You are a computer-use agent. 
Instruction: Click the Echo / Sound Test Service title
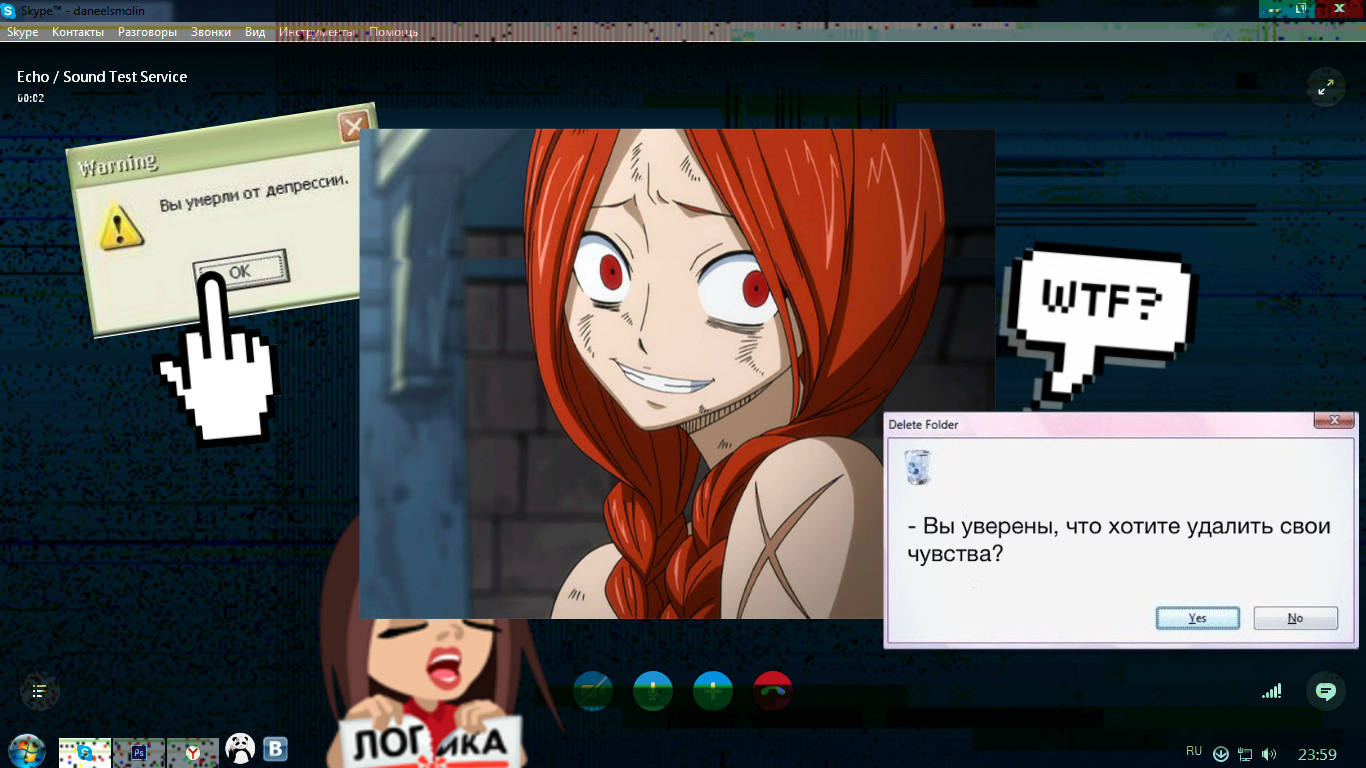[102, 77]
